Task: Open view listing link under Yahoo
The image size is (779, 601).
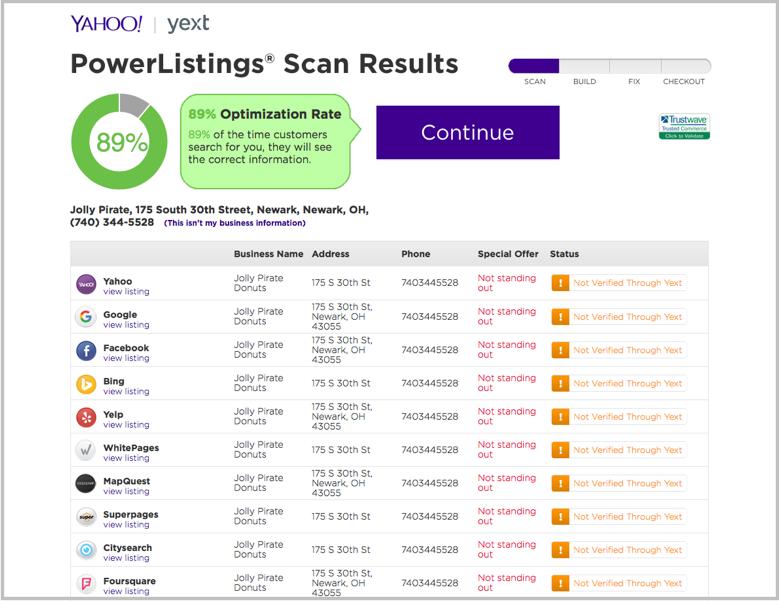Action: 126,292
